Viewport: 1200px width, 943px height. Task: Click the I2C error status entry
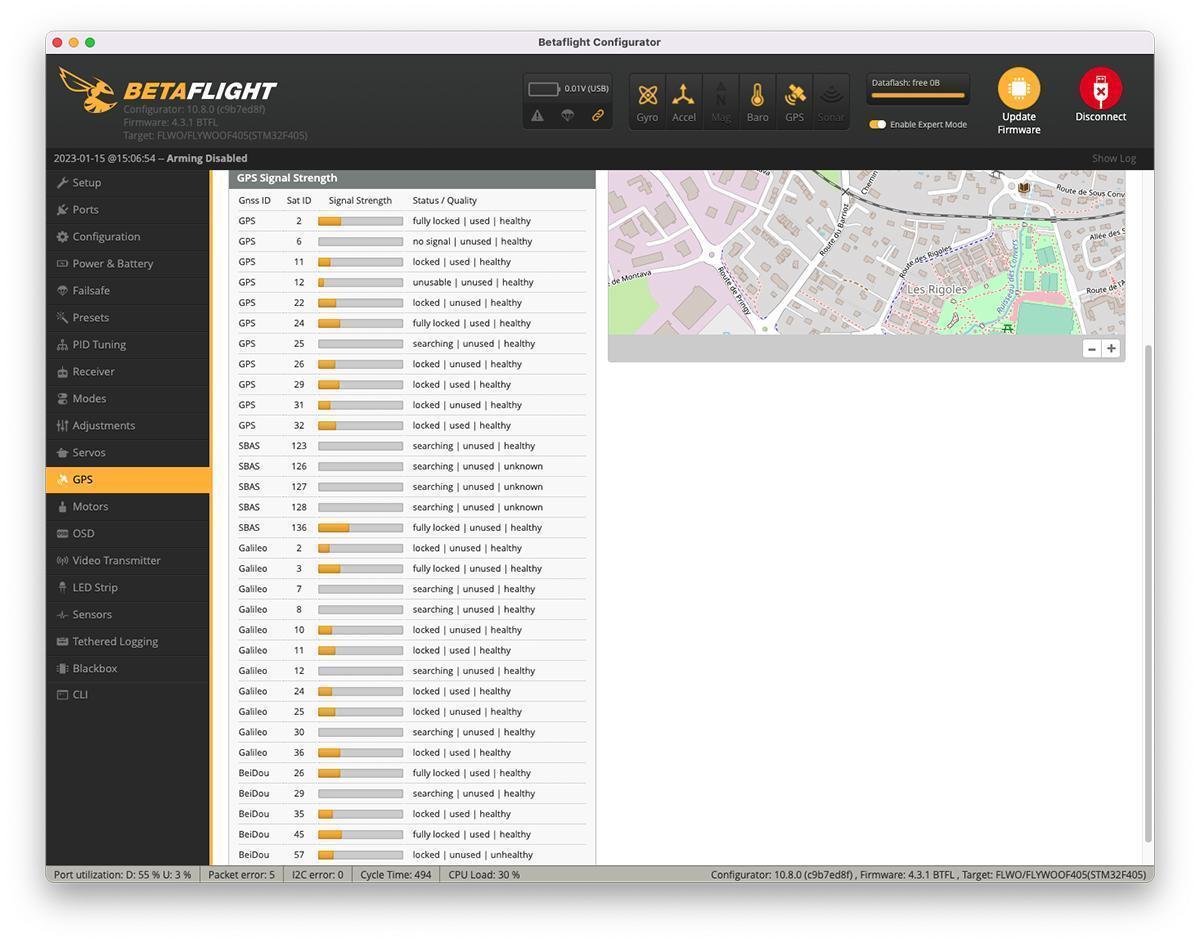point(317,875)
